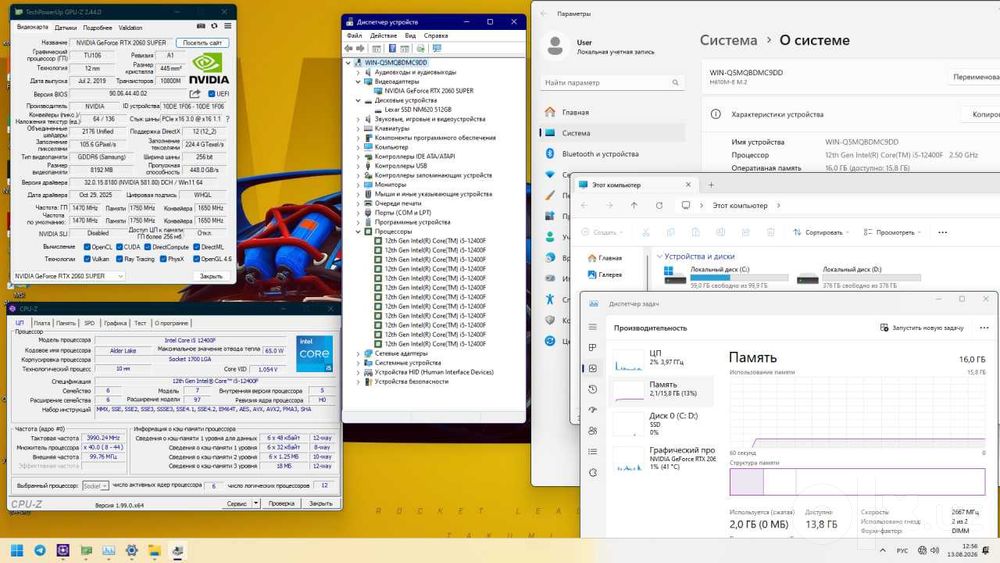The width and height of the screenshot is (1000, 563).
Task: Switch to the Память tab in CPU-Z
Action: (66, 323)
